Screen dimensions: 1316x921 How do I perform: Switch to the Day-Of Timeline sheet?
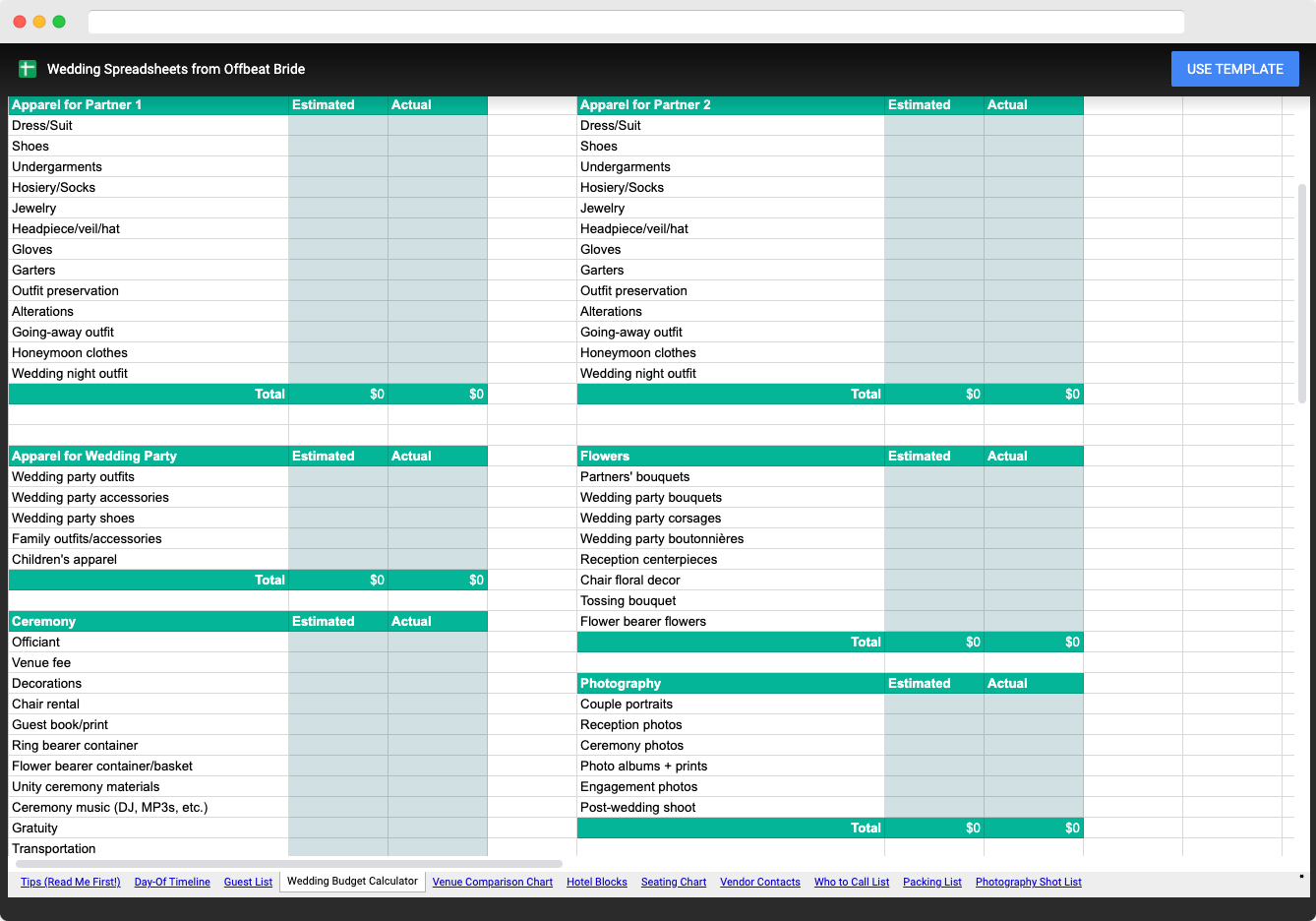pyautogui.click(x=172, y=882)
